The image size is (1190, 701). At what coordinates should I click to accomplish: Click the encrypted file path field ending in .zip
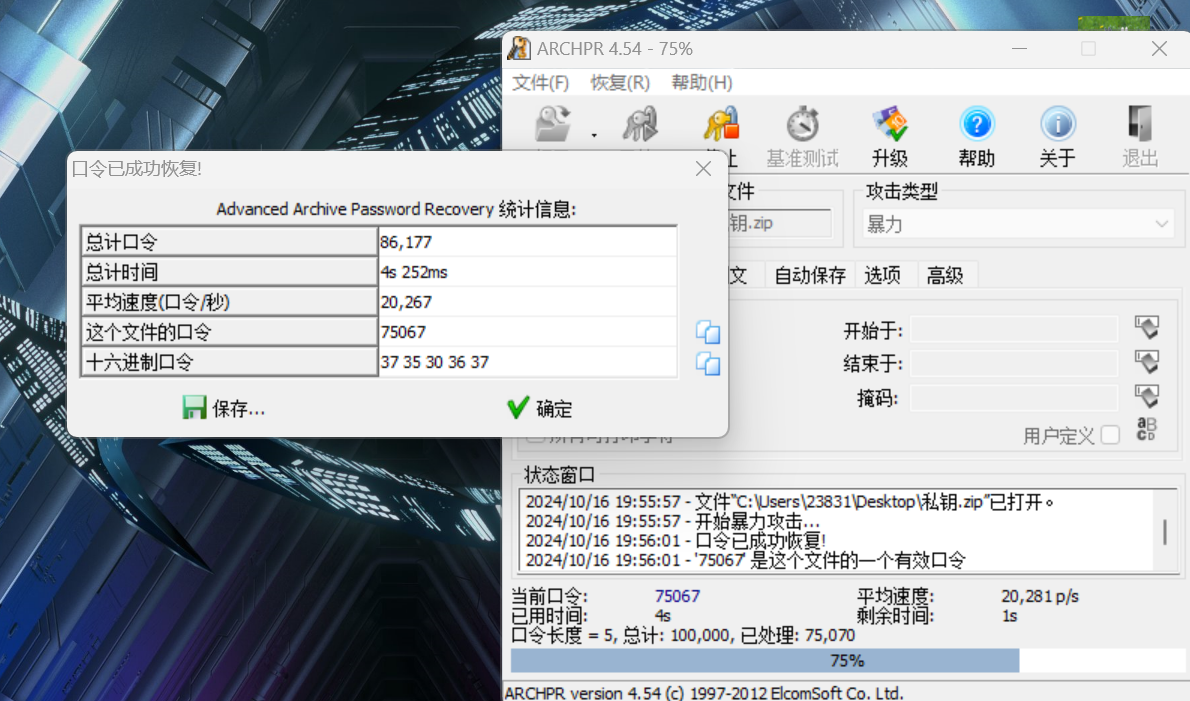tap(779, 223)
